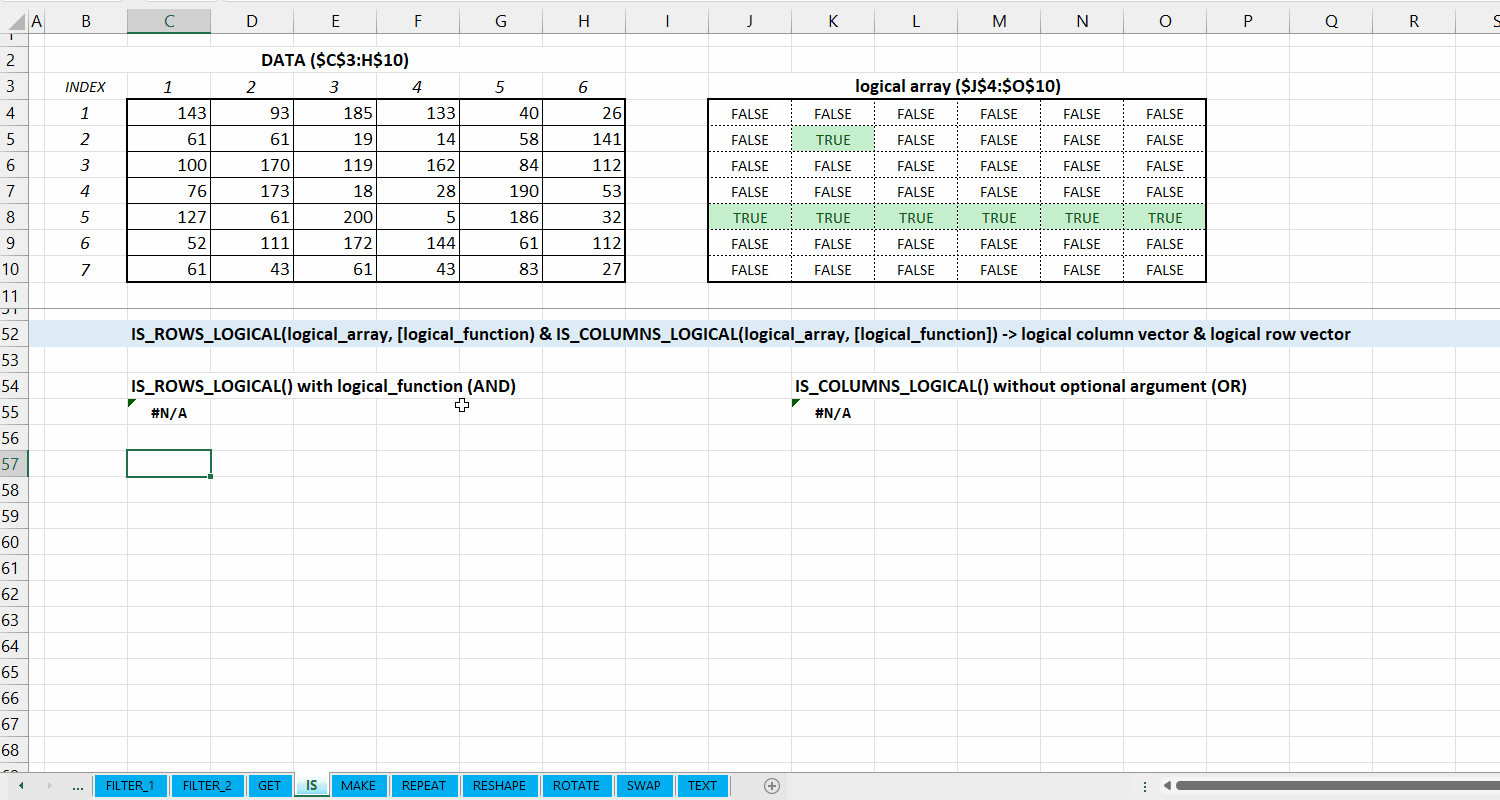This screenshot has height=800, width=1500.
Task: Click the cell showing 119
Action: click(x=335, y=165)
